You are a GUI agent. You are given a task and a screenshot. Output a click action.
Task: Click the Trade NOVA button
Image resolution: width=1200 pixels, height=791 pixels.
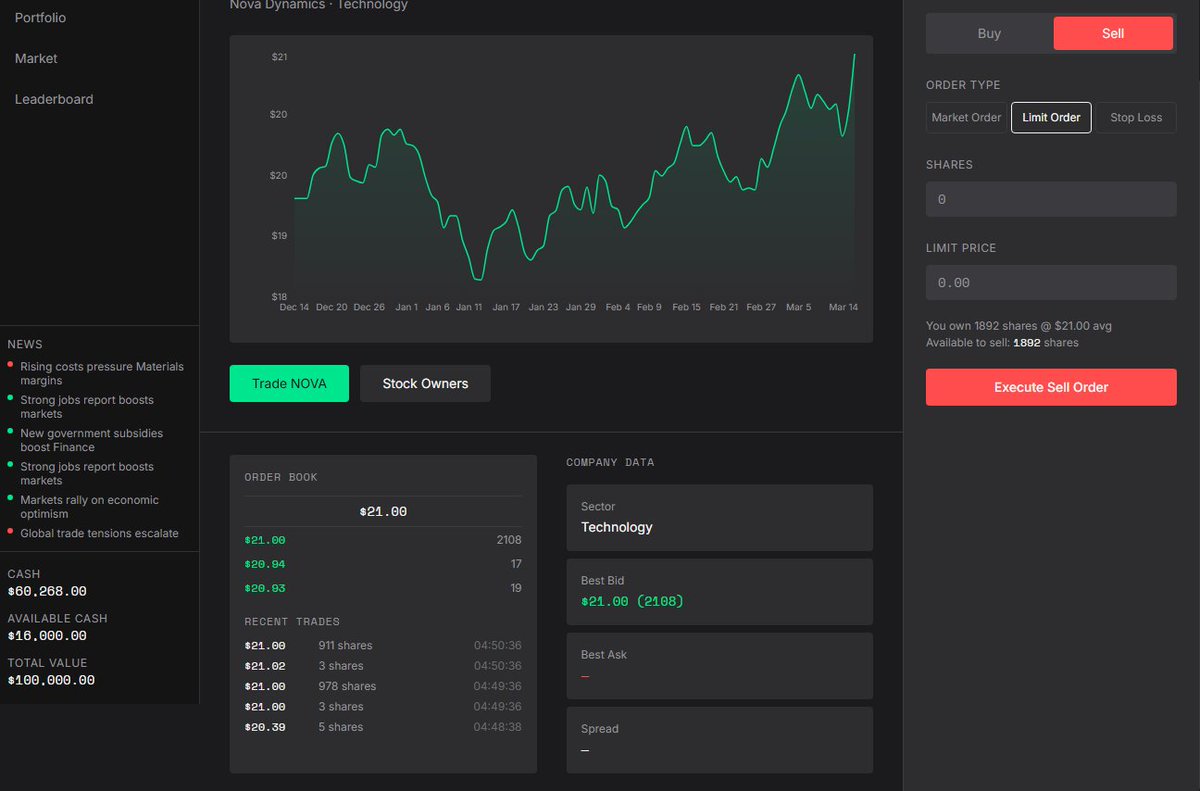289,383
